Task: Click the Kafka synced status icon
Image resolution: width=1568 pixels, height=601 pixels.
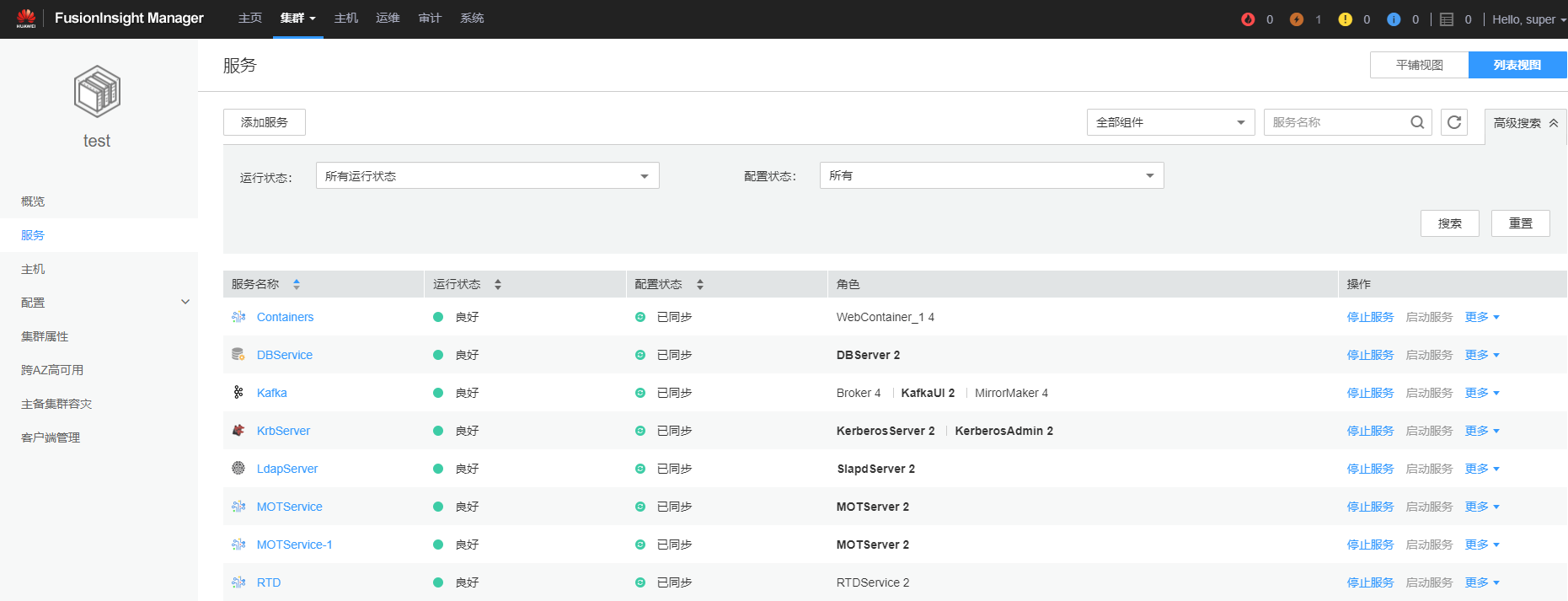Action: [640, 393]
